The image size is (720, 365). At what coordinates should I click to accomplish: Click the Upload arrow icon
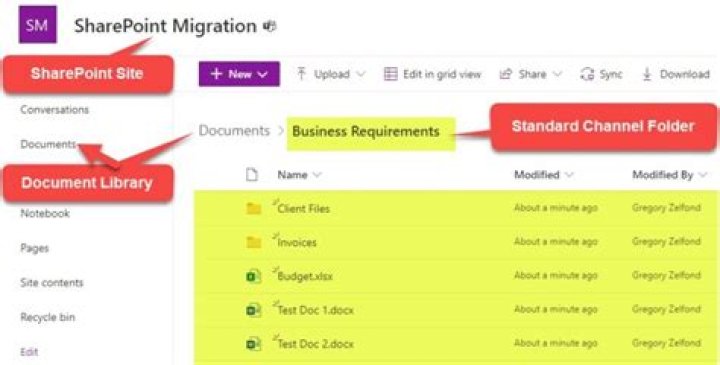(x=301, y=74)
